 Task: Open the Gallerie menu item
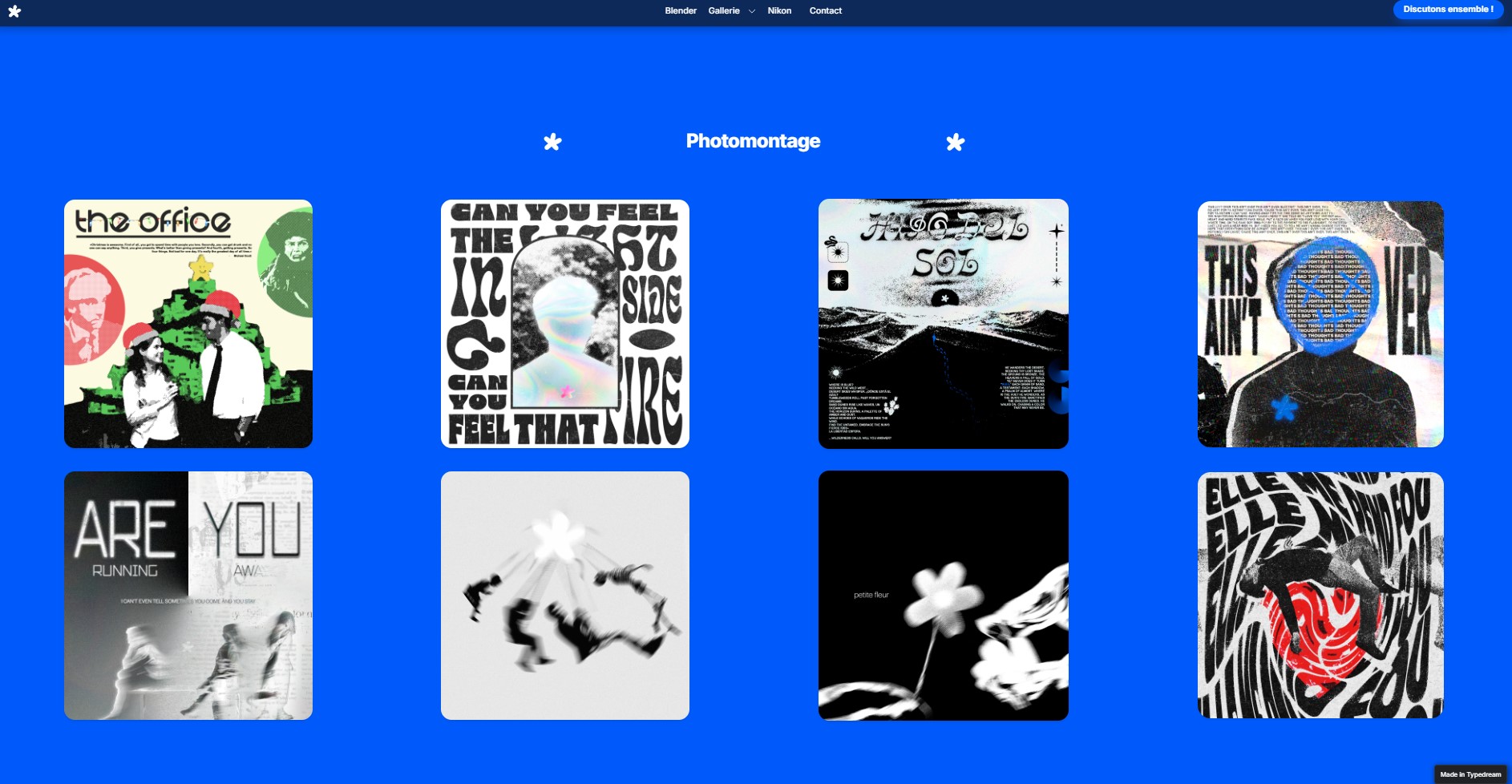[723, 11]
